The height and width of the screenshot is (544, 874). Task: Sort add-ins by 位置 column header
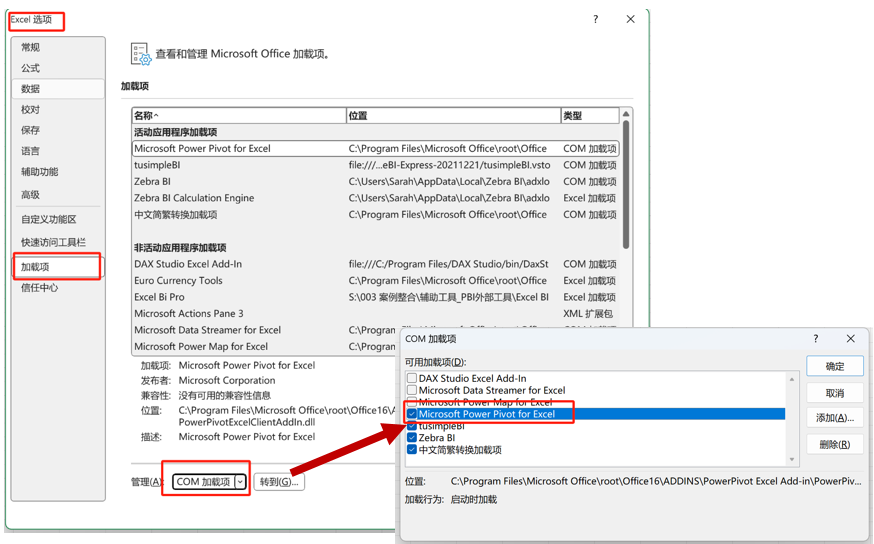tap(453, 115)
